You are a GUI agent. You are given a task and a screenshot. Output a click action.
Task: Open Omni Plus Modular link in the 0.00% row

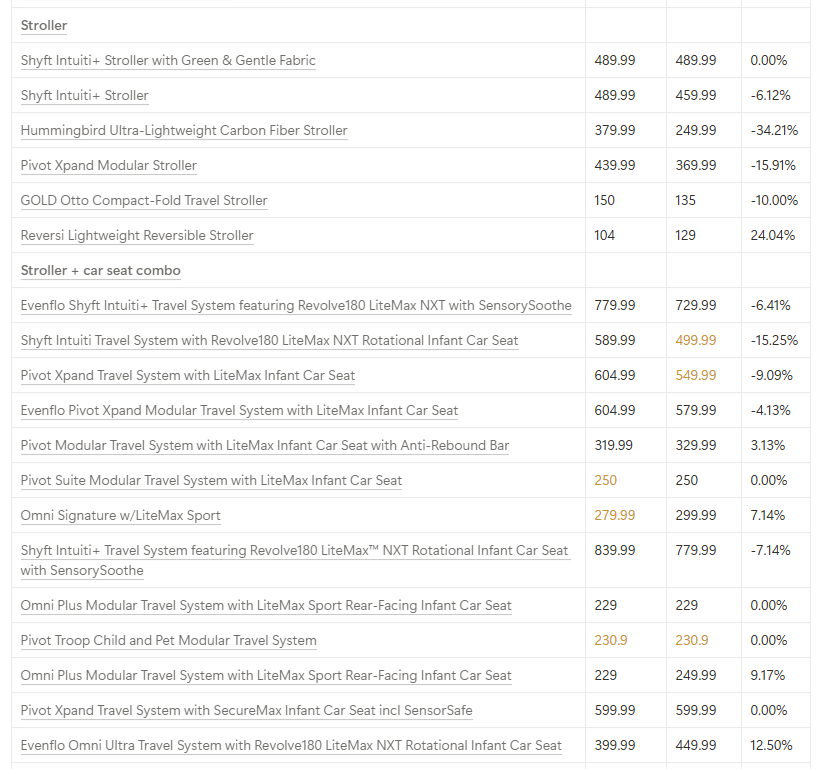point(266,606)
